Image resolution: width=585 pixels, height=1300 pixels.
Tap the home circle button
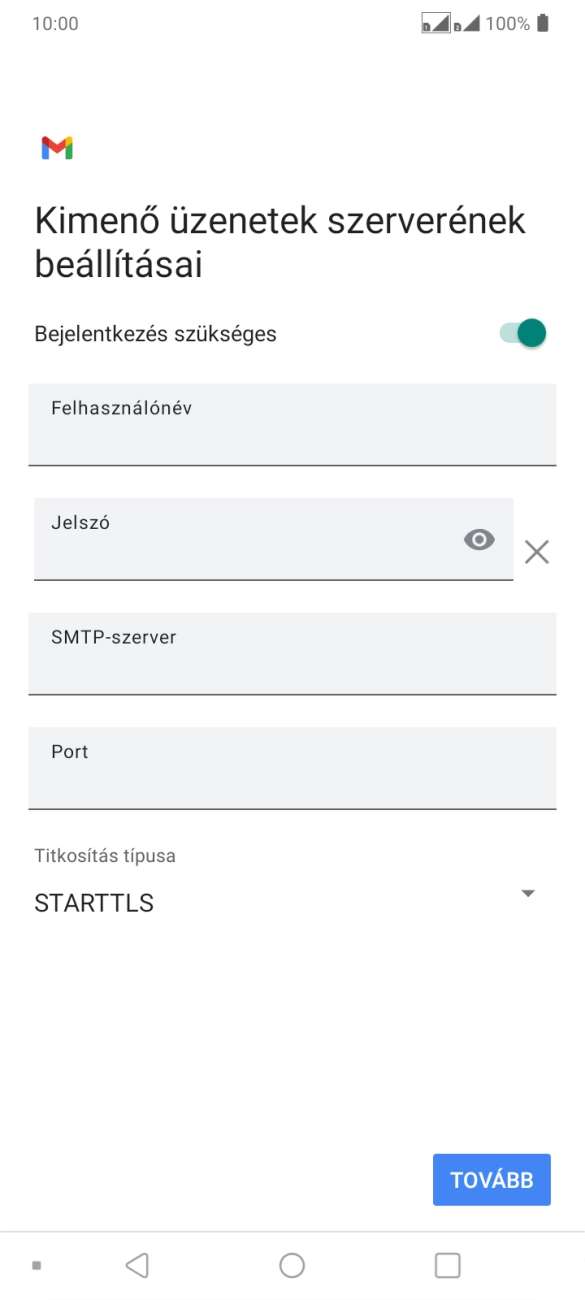292,1264
